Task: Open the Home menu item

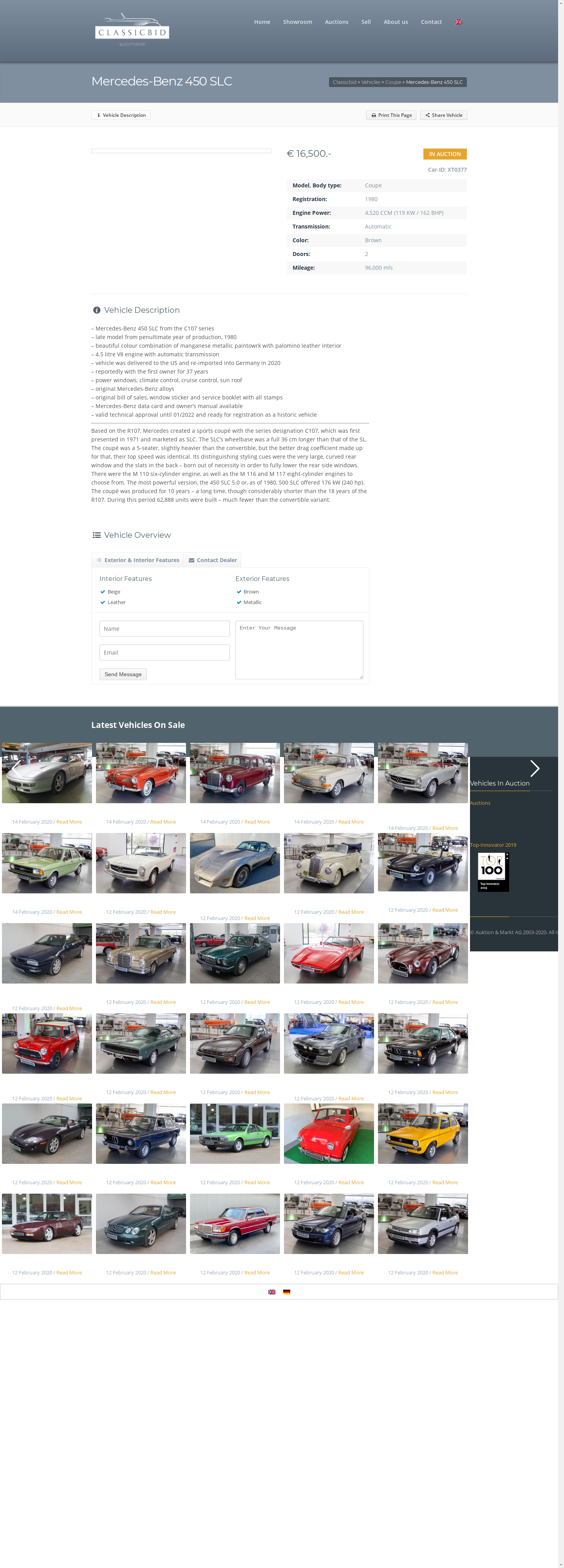Action: coord(262,22)
